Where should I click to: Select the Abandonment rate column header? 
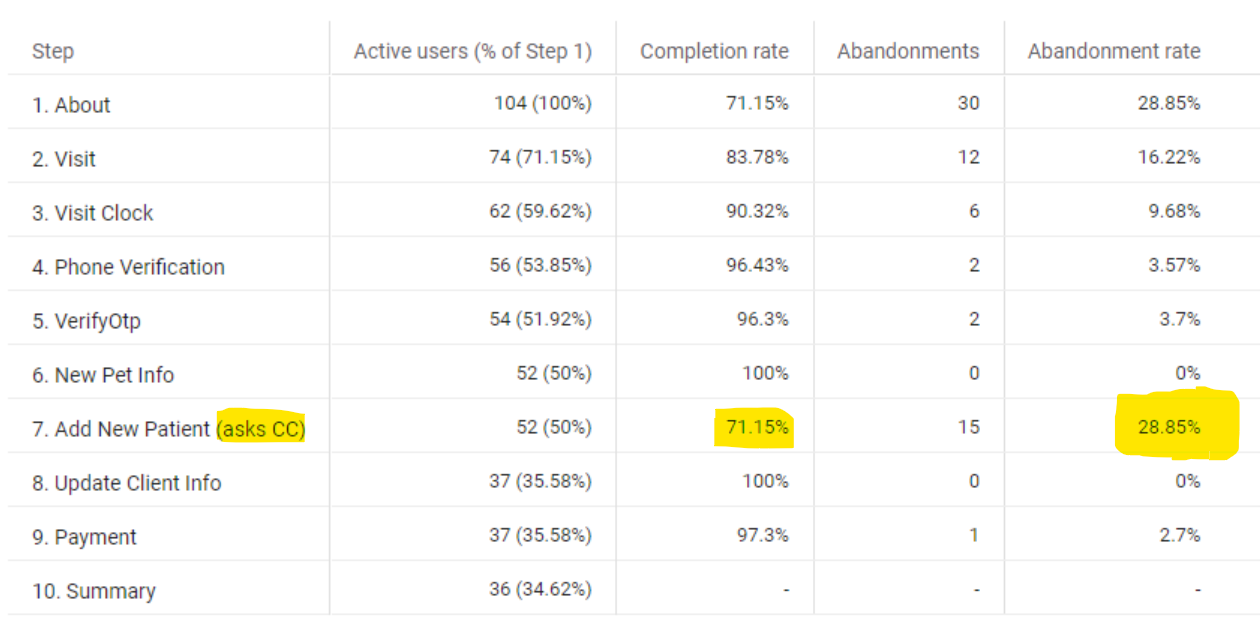tap(1114, 51)
